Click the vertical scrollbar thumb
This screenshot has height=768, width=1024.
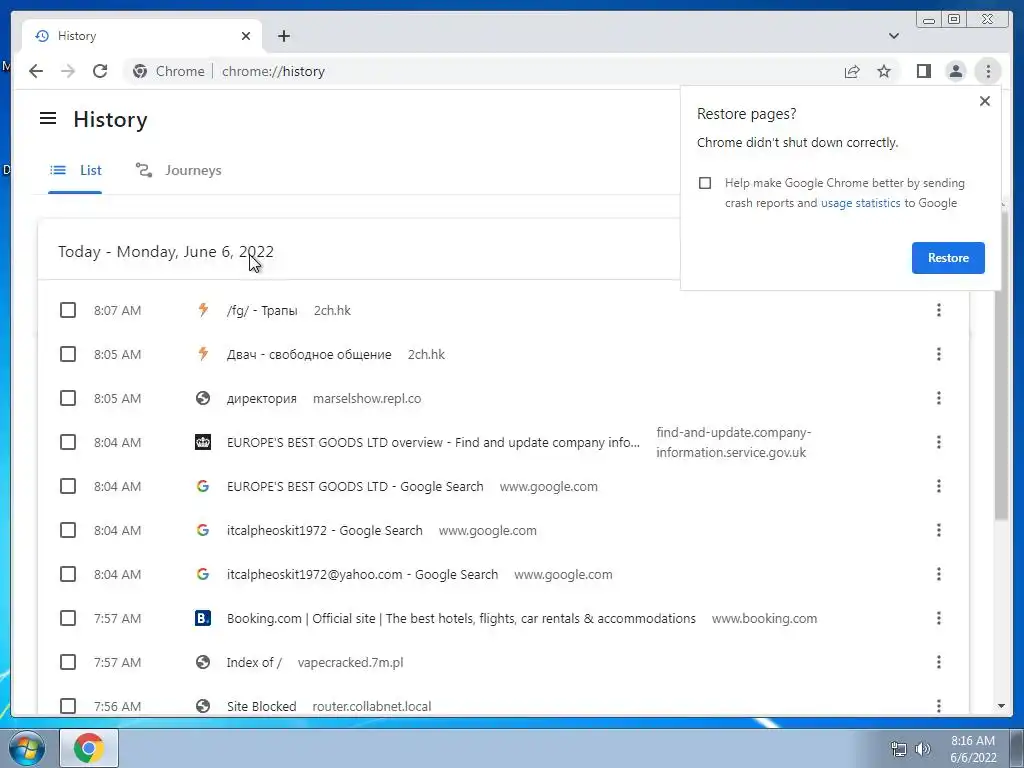[x=1001, y=366]
